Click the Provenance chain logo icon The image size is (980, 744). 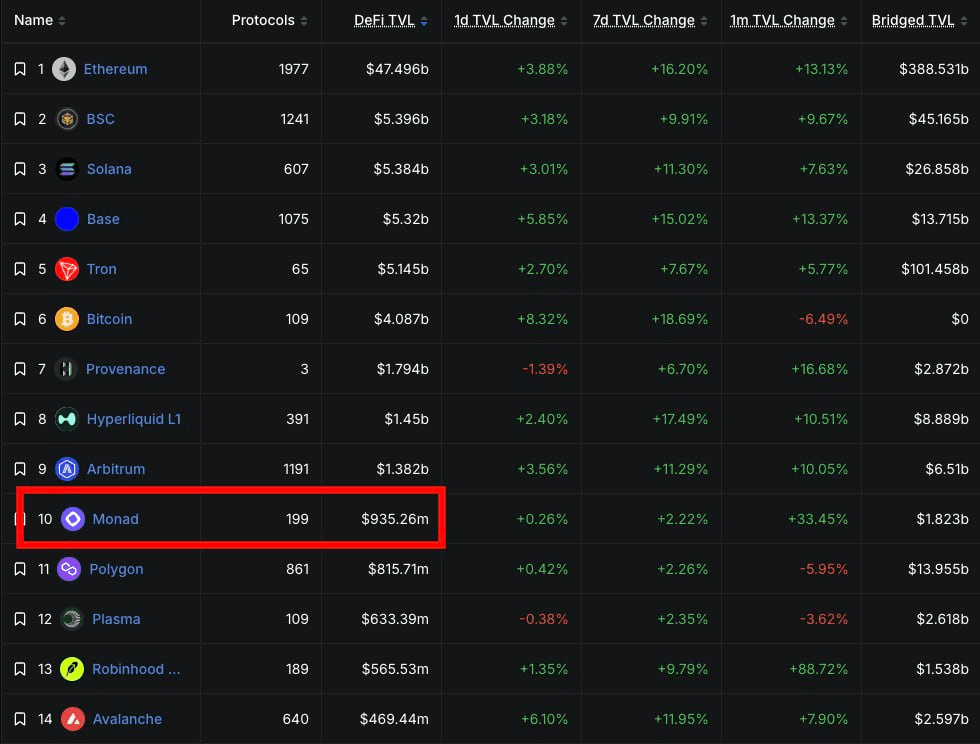click(x=66, y=369)
